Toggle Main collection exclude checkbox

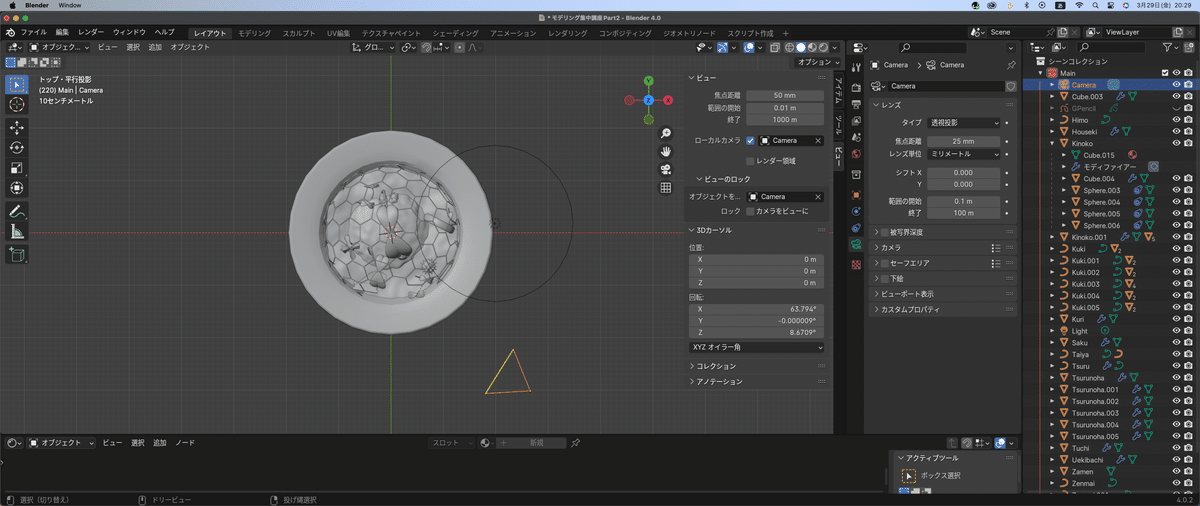point(1164,73)
